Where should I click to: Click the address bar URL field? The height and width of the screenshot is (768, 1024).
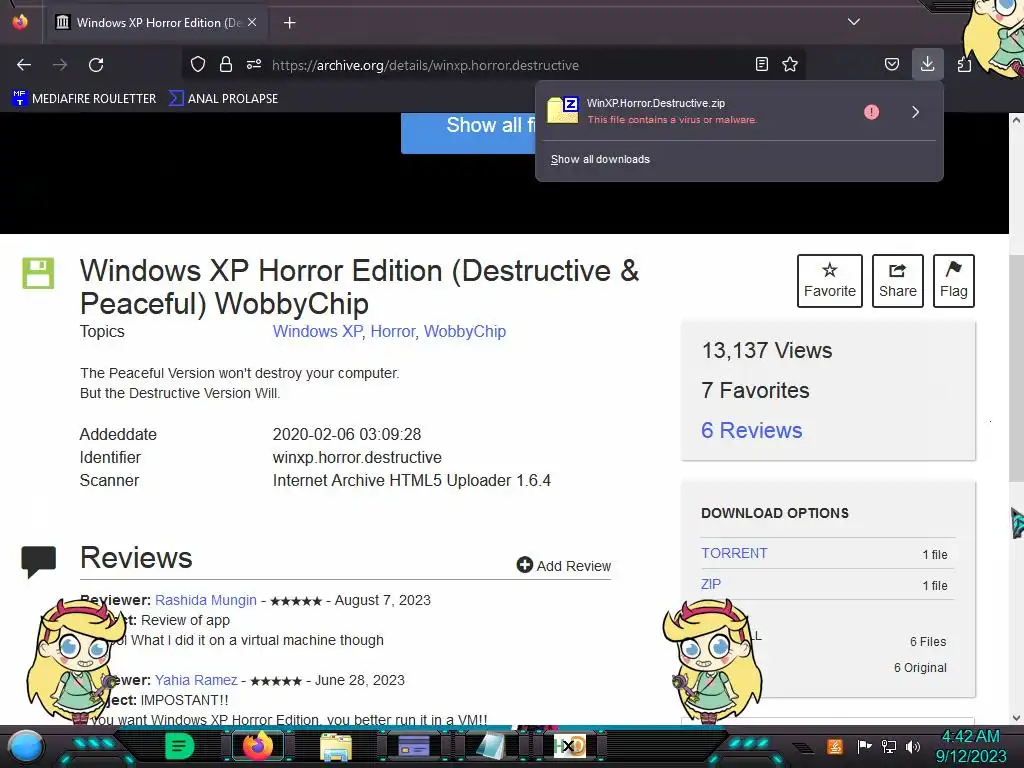coord(496,65)
